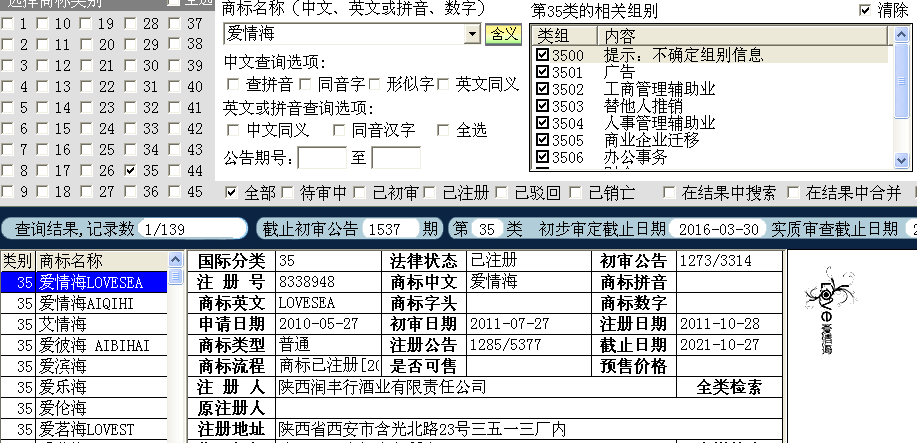Click the 内容 column header

744,36
